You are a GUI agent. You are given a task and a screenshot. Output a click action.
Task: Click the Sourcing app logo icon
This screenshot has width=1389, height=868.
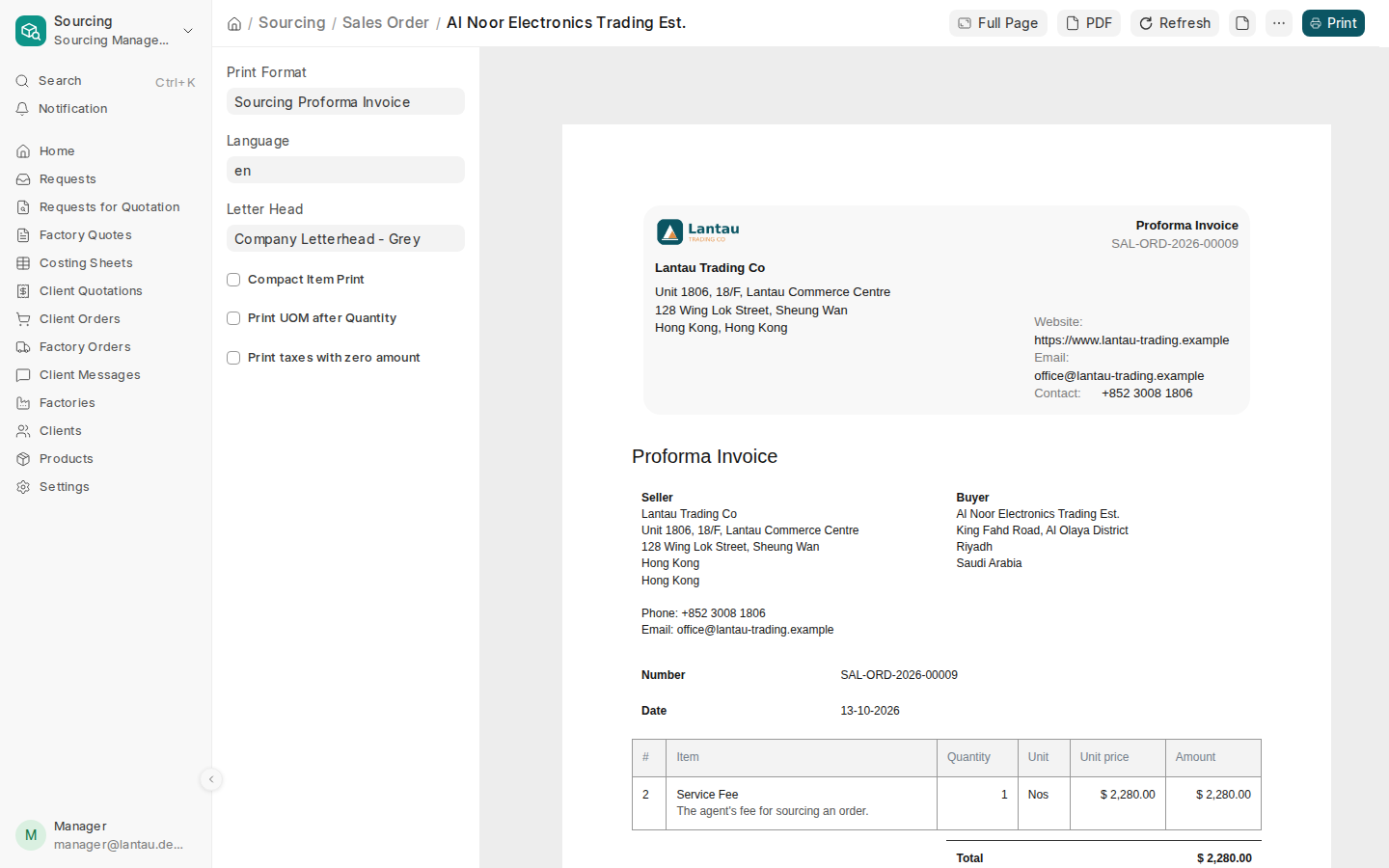31,31
